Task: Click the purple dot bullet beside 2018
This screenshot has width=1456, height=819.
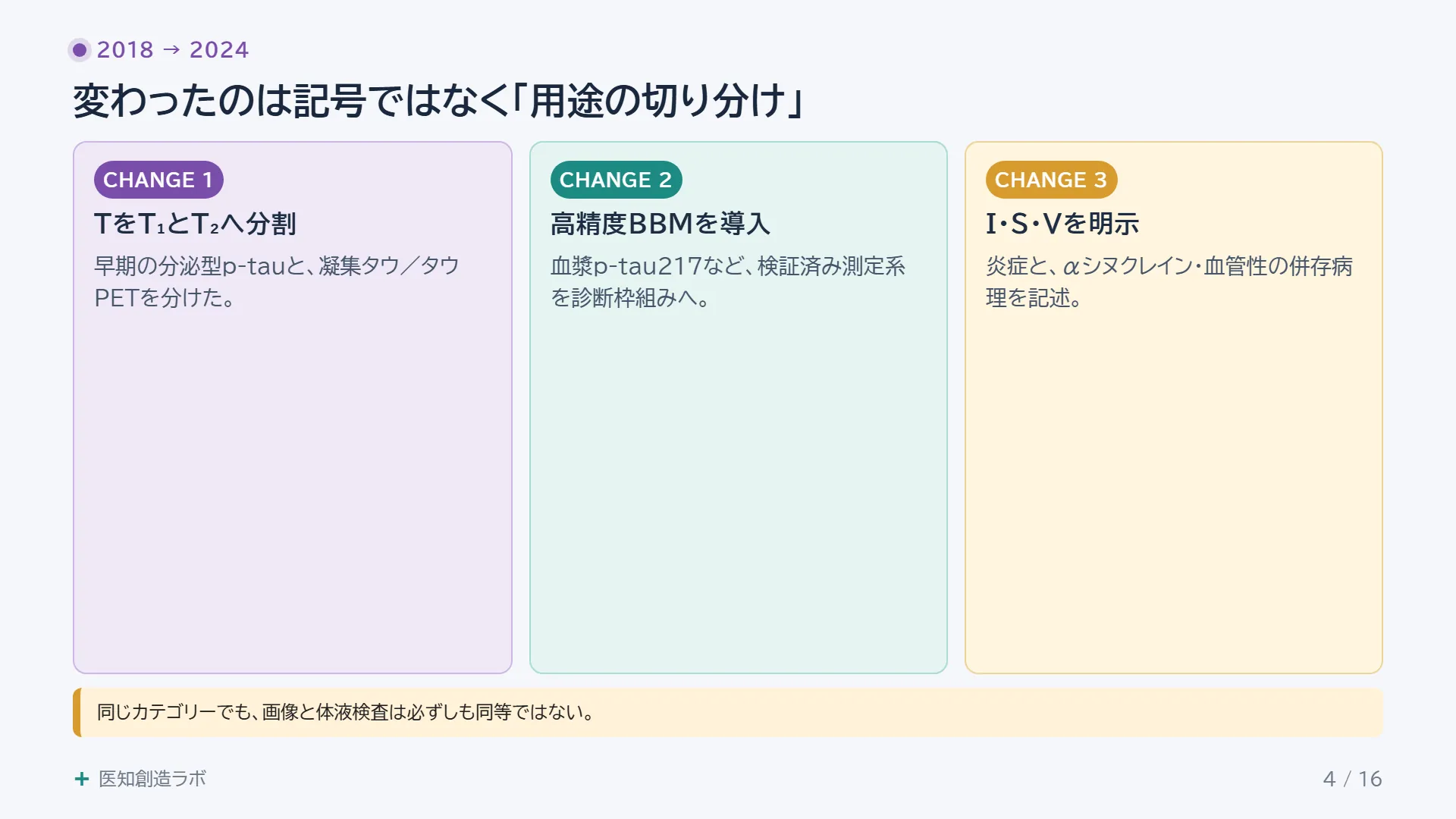Action: [80, 50]
